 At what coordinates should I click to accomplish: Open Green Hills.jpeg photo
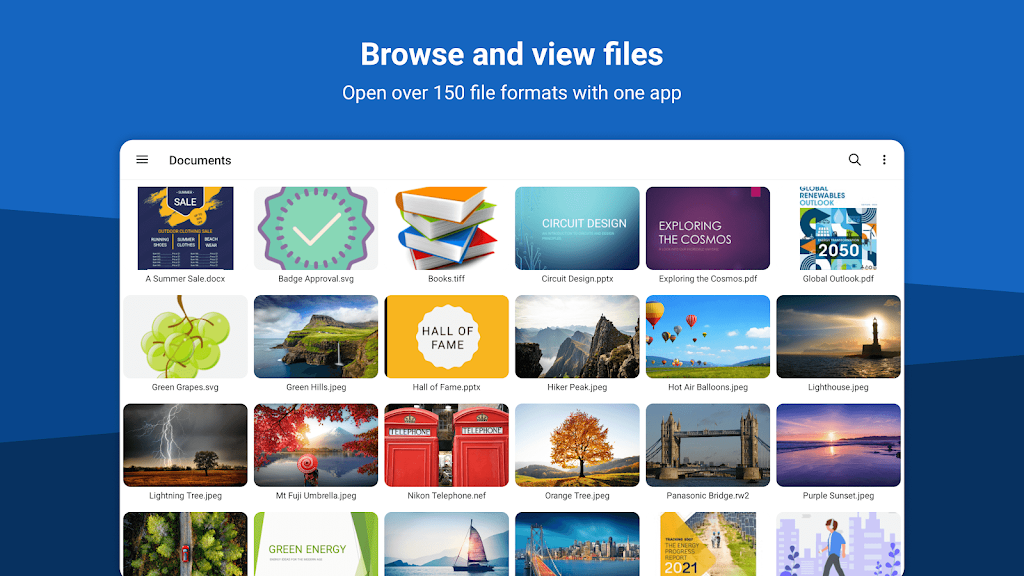(x=316, y=337)
